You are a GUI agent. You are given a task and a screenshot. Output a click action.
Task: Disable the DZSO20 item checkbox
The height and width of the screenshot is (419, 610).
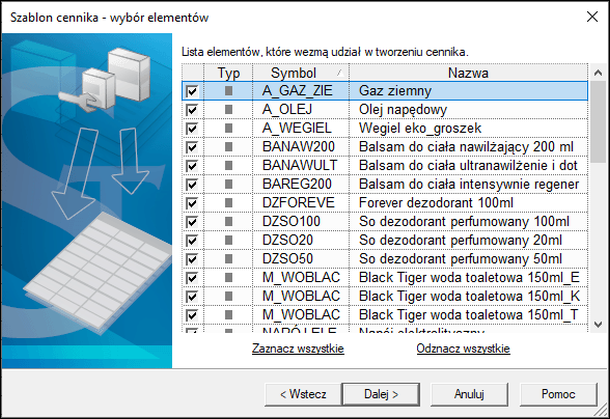[192, 241]
